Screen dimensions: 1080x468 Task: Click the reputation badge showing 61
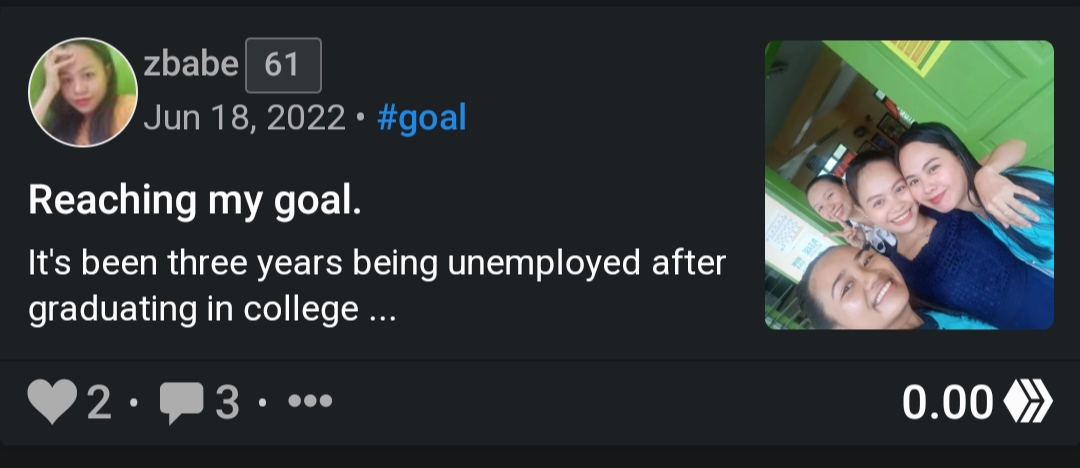tap(283, 65)
